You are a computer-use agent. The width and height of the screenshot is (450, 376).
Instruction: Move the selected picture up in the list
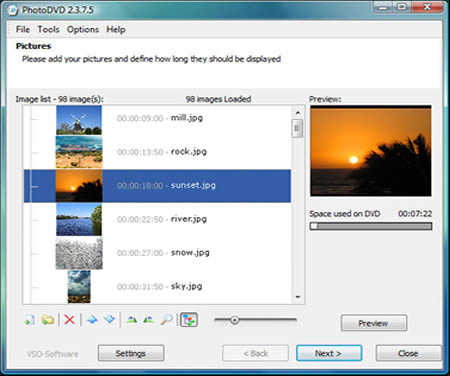(92, 320)
